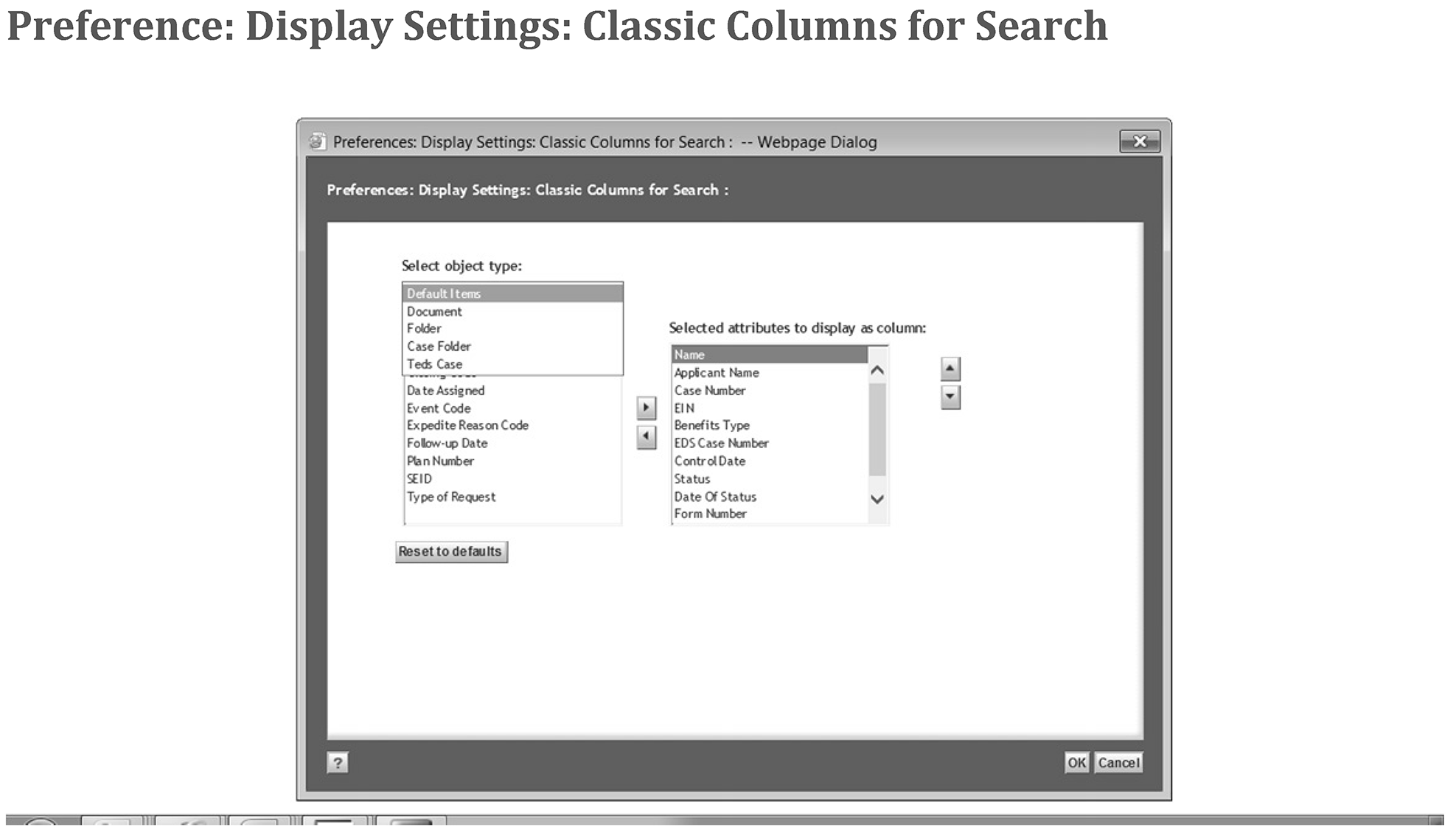Select Teds Case object type

(x=434, y=364)
